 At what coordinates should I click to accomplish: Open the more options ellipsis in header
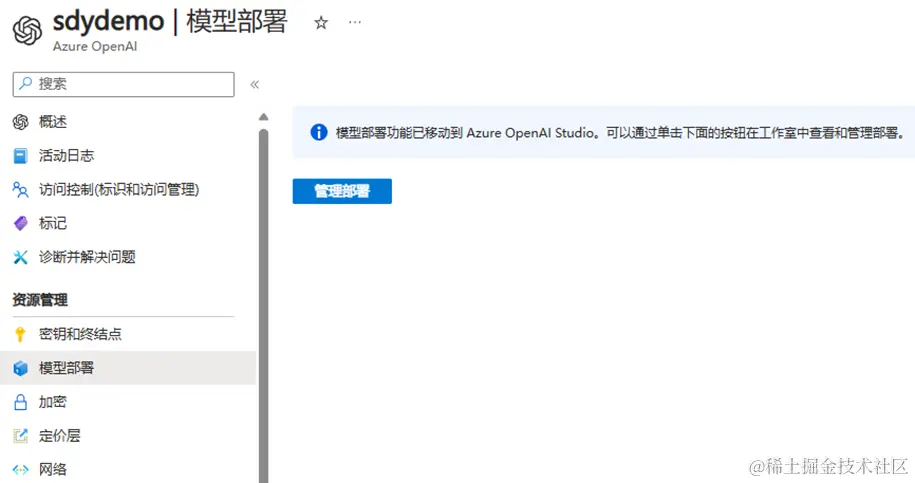pyautogui.click(x=355, y=22)
